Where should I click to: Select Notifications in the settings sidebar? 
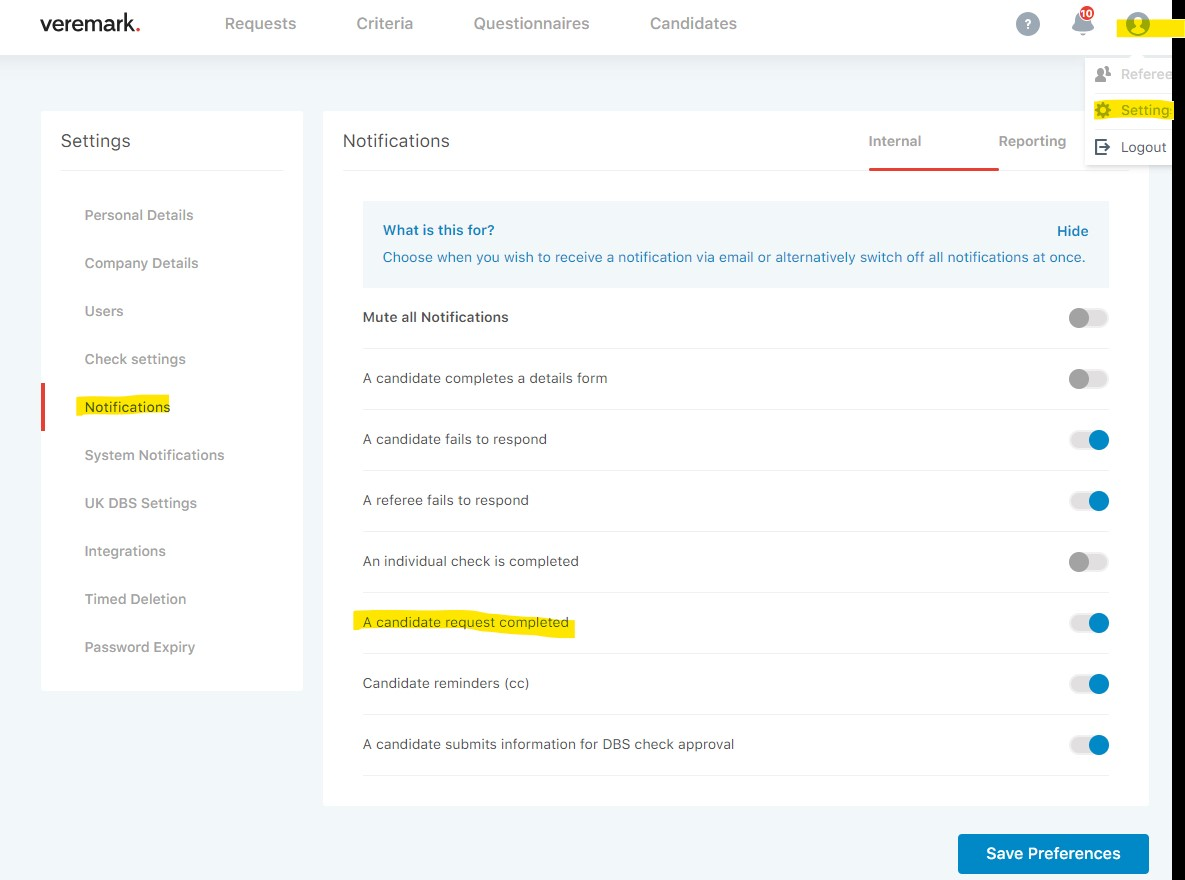(126, 406)
